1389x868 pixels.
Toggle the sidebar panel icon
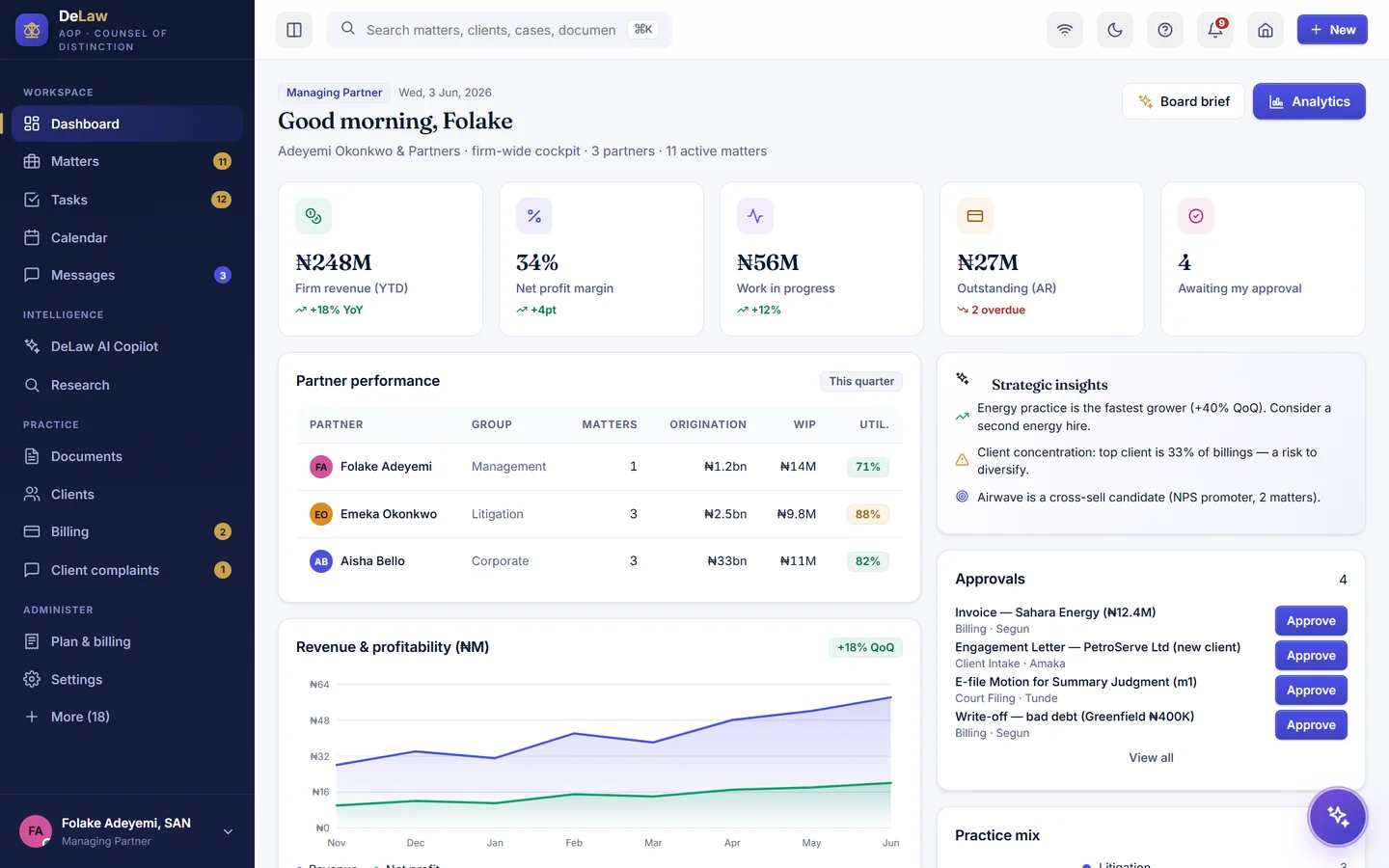pos(294,30)
